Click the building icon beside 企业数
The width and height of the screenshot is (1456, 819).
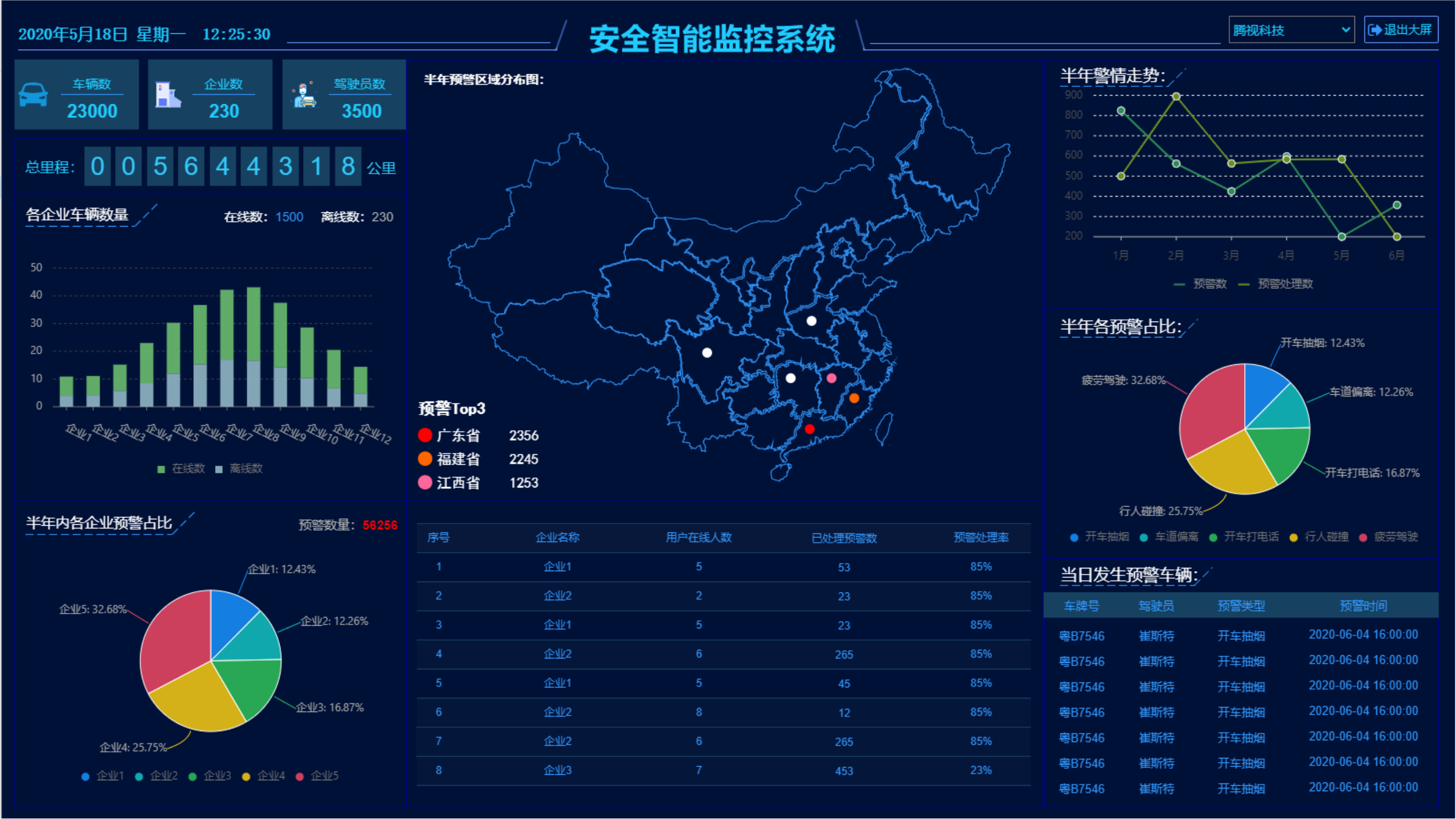point(168,95)
